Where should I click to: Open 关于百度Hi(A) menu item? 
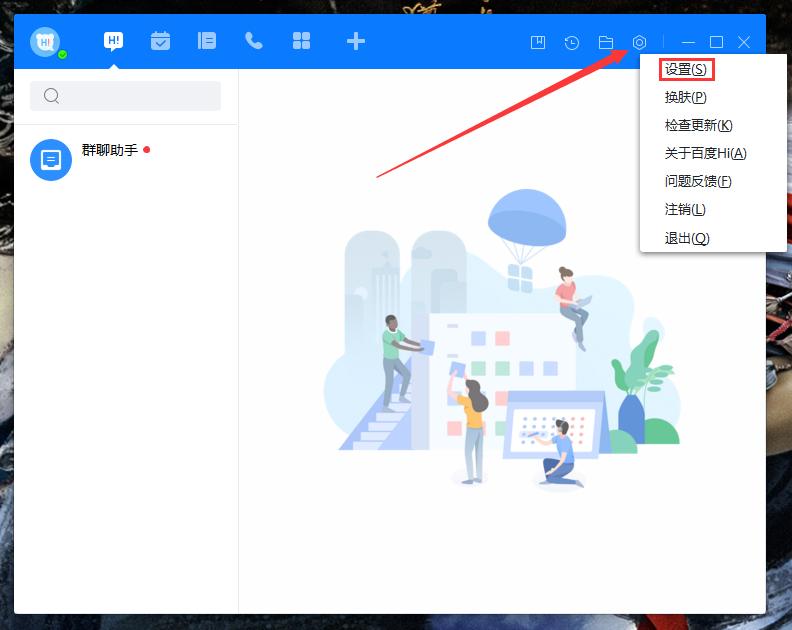tap(705, 153)
